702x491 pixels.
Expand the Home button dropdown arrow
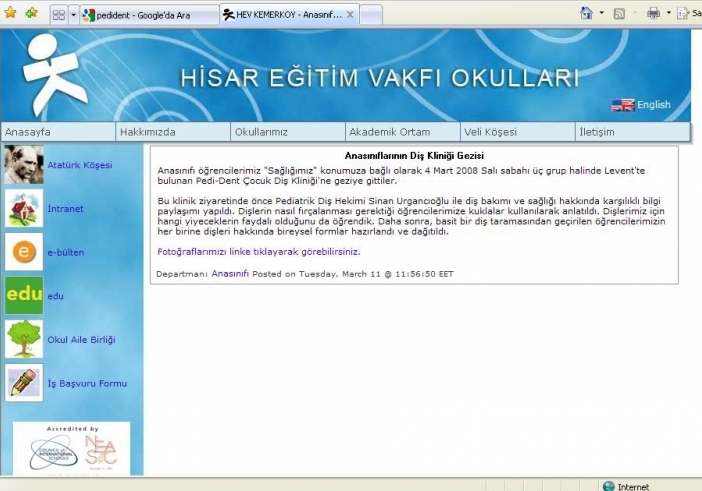click(x=601, y=14)
